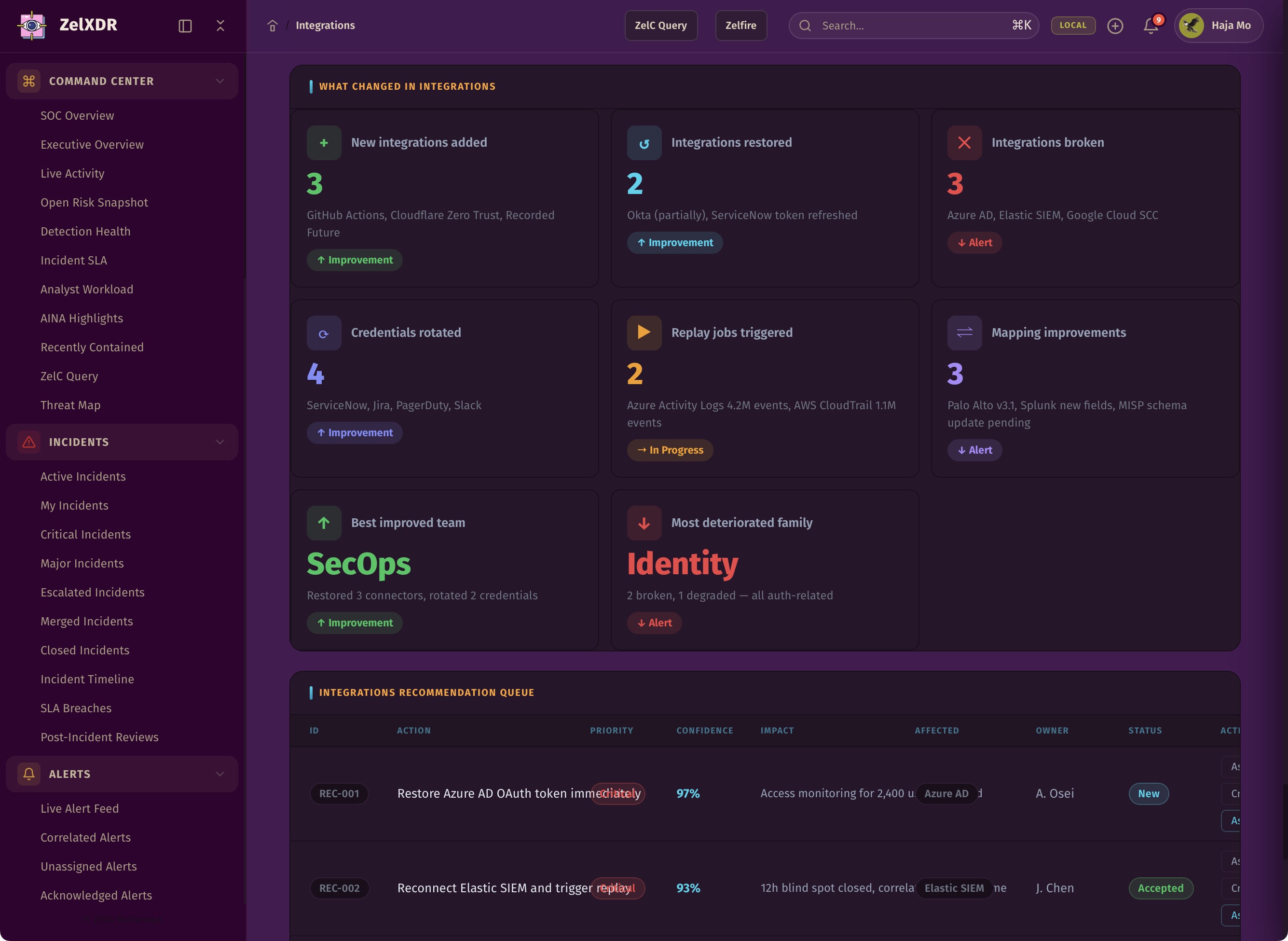The image size is (1288, 941).
Task: Collapse the Incidents sidebar section
Action: click(x=220, y=442)
